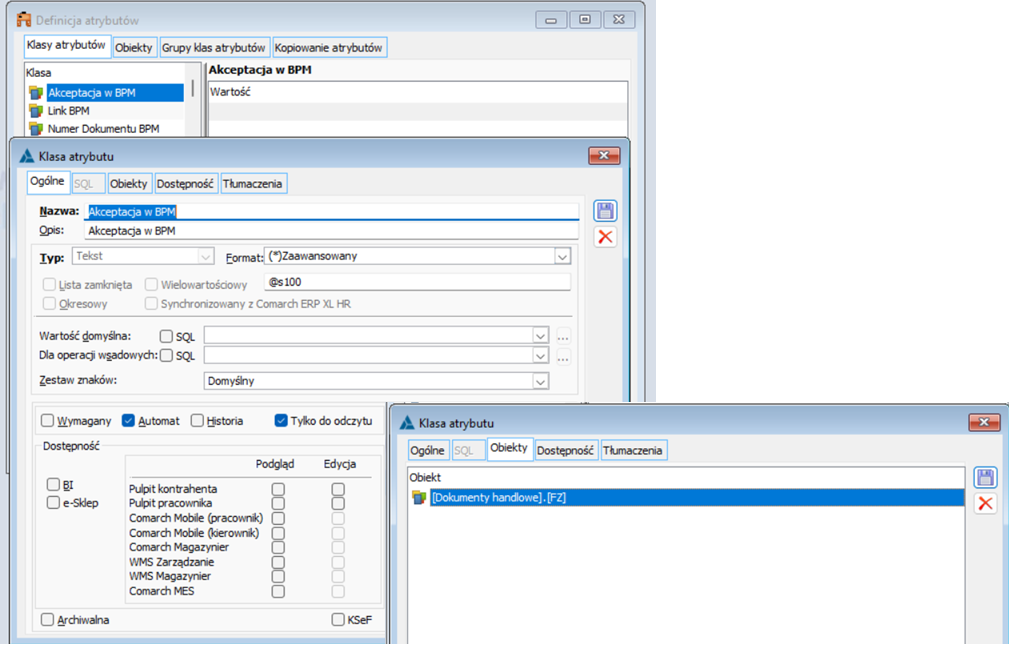
Task: Close the left Klasa atrybutu dialog
Action: [604, 155]
